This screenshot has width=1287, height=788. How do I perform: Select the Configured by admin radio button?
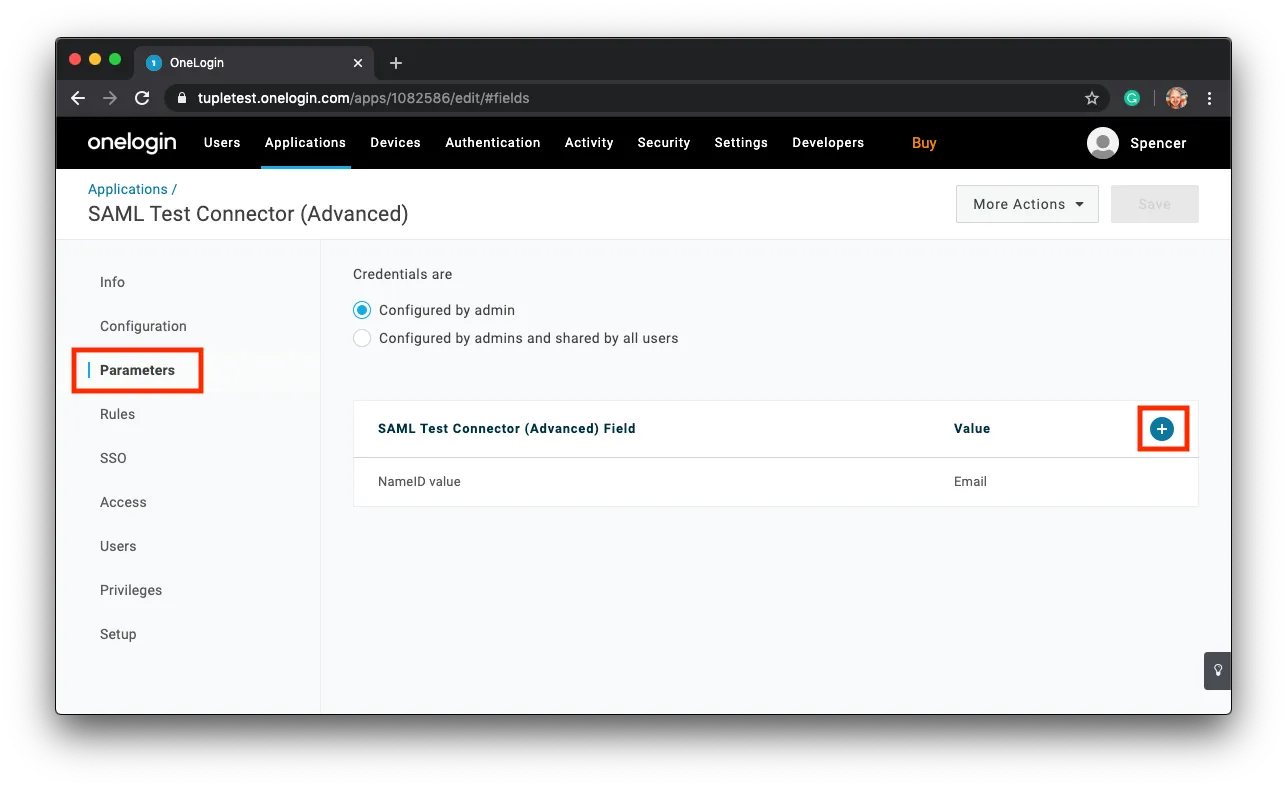click(x=361, y=310)
